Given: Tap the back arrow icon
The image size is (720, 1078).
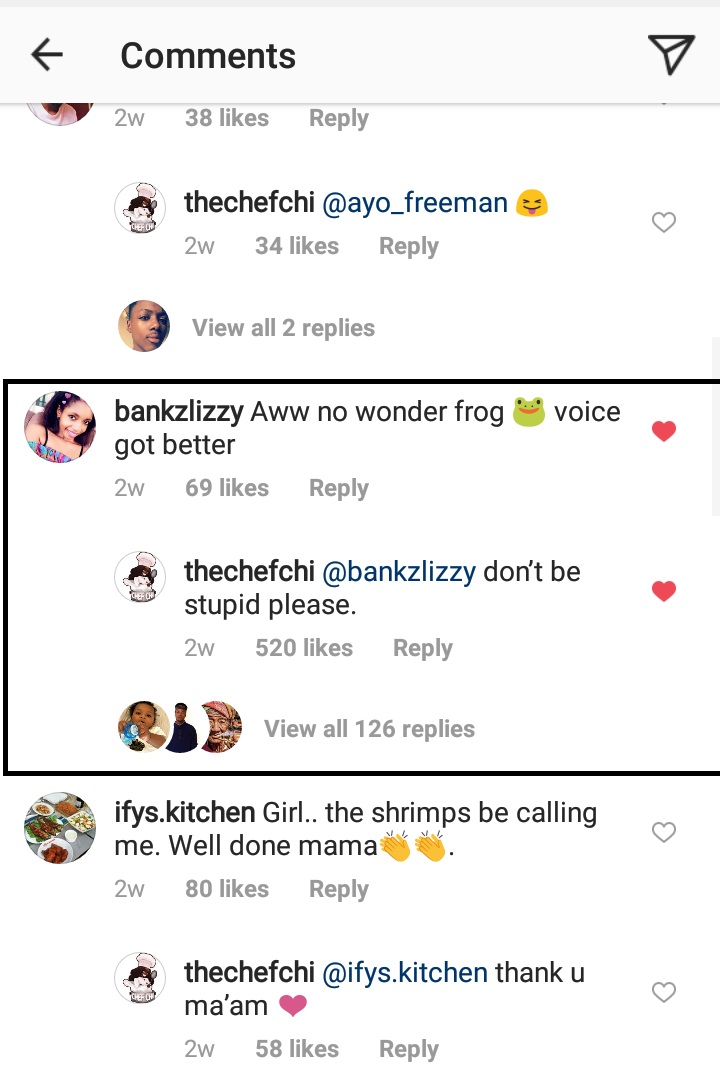Looking at the screenshot, I should pyautogui.click(x=47, y=56).
